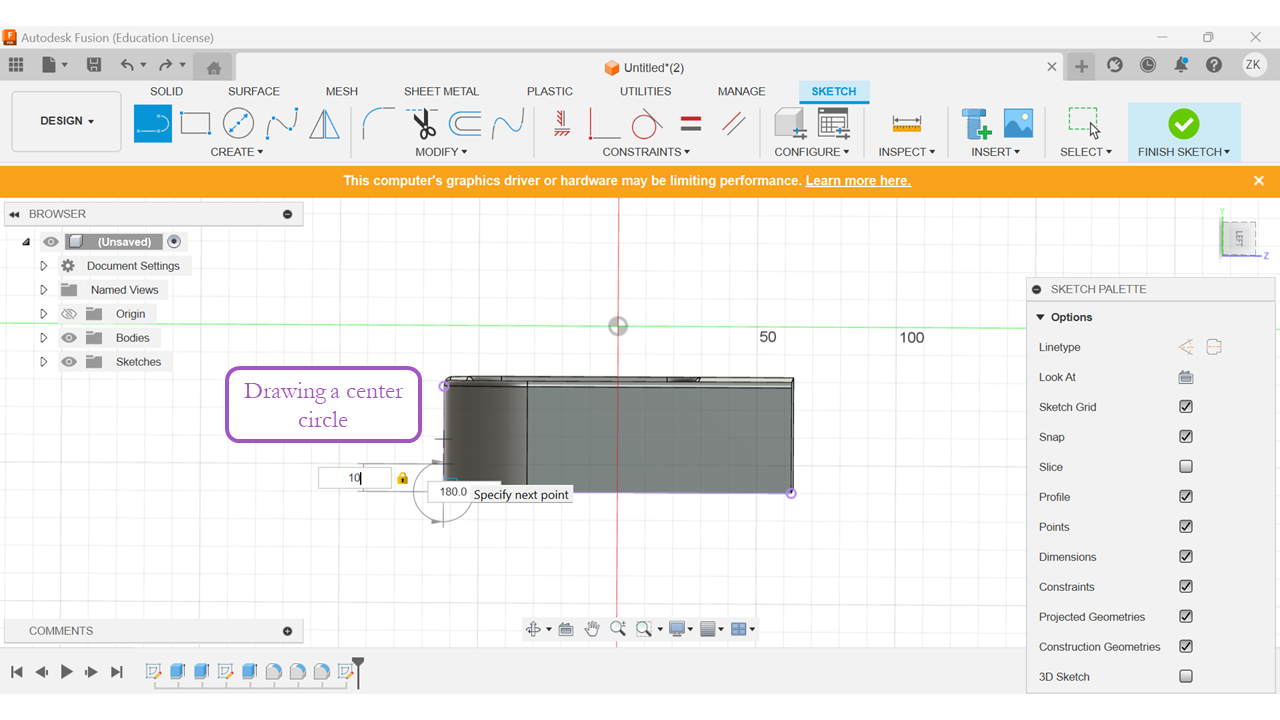1280x720 pixels.
Task: Select the Parallel constraint icon
Action: click(734, 124)
